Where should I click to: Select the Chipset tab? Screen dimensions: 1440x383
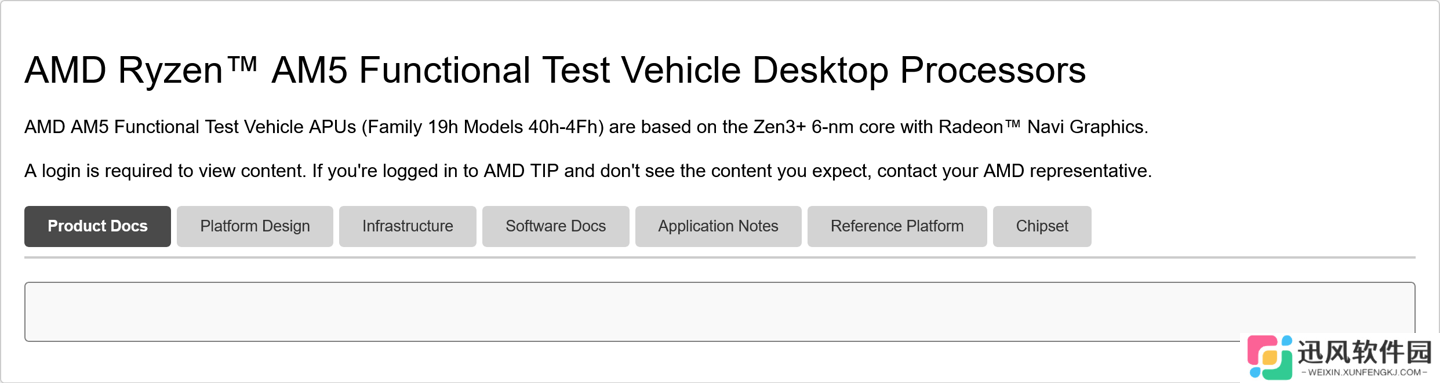tap(1042, 226)
